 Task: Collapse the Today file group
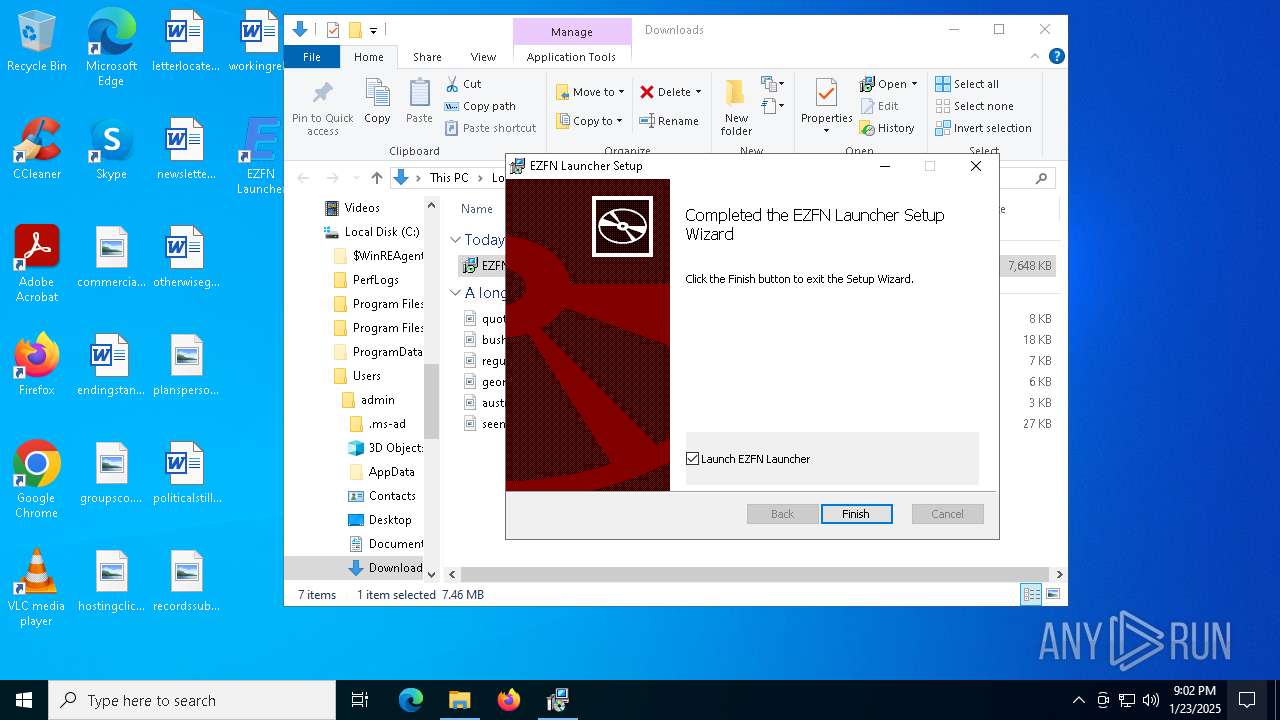click(455, 240)
